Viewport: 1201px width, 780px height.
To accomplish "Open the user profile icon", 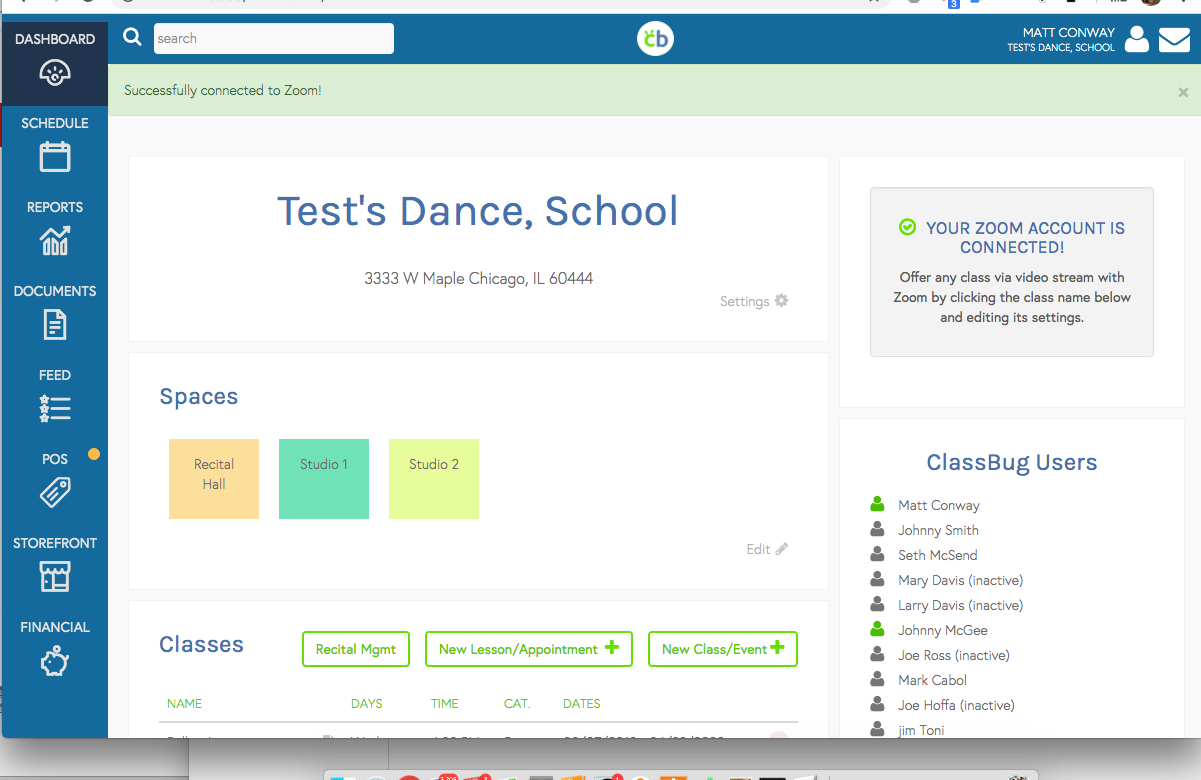I will coord(1136,39).
